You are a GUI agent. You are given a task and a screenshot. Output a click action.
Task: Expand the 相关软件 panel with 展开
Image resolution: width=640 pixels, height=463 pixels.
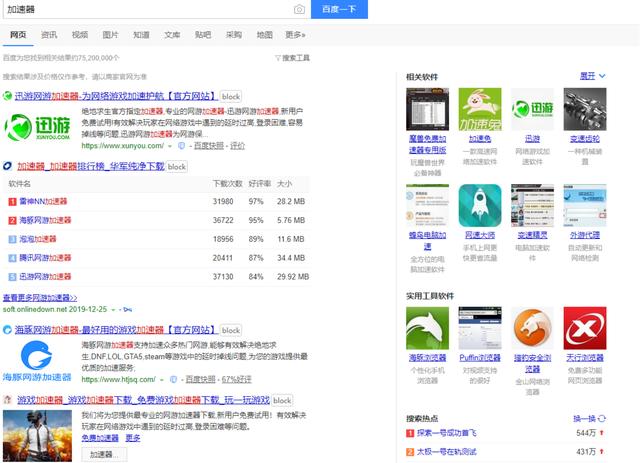(x=593, y=76)
